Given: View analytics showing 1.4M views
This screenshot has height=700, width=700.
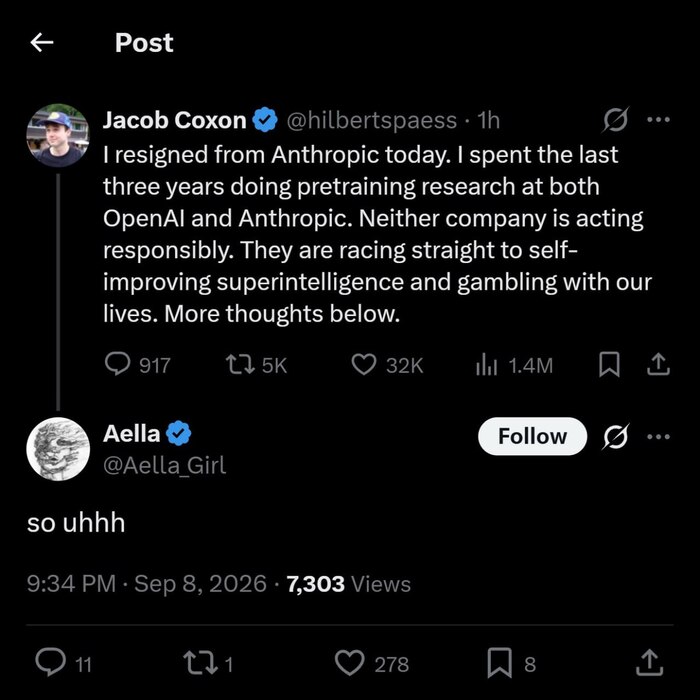Looking at the screenshot, I should [514, 365].
